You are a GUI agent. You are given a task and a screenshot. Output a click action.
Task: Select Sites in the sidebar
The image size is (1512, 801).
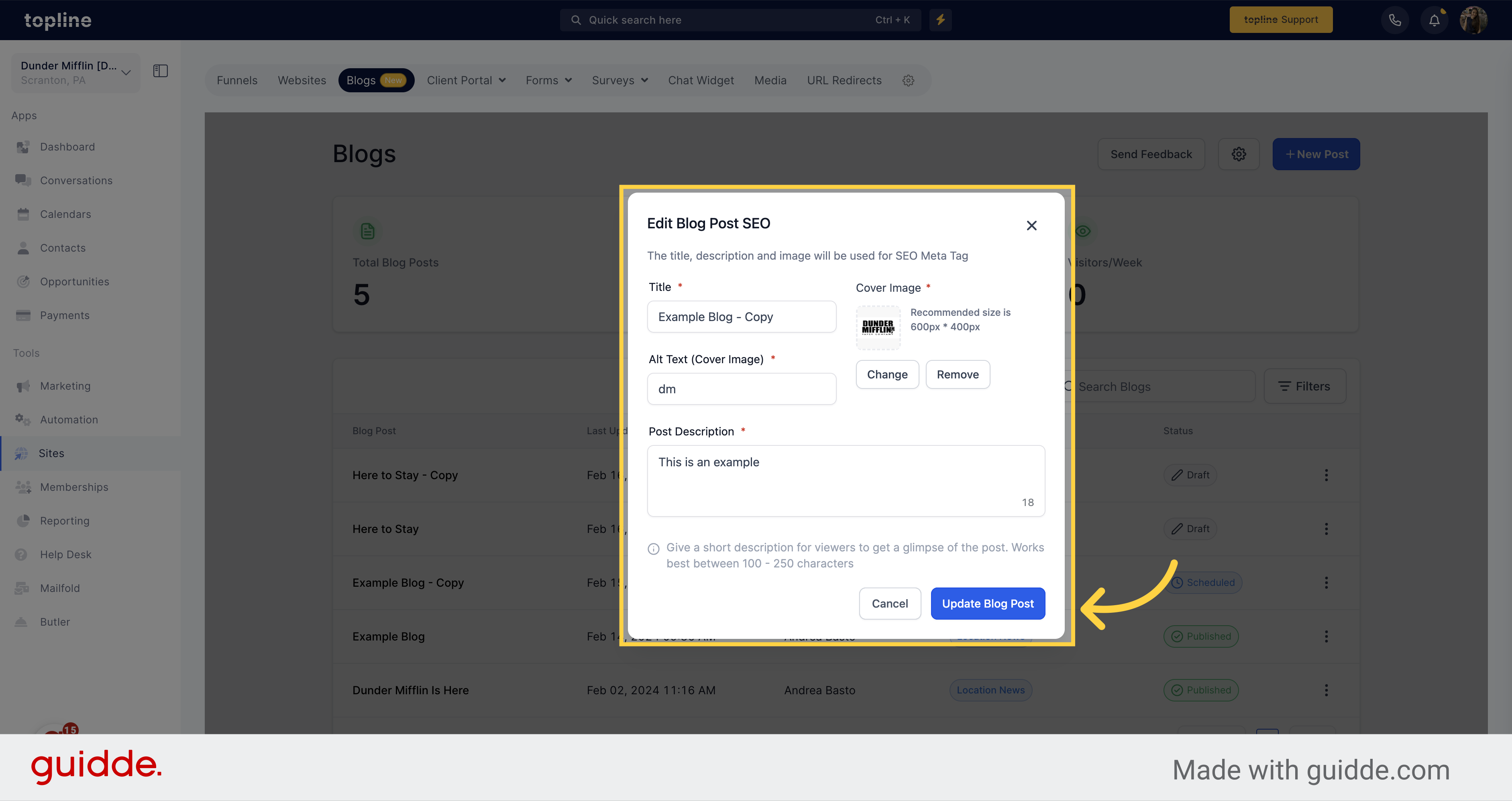[51, 453]
